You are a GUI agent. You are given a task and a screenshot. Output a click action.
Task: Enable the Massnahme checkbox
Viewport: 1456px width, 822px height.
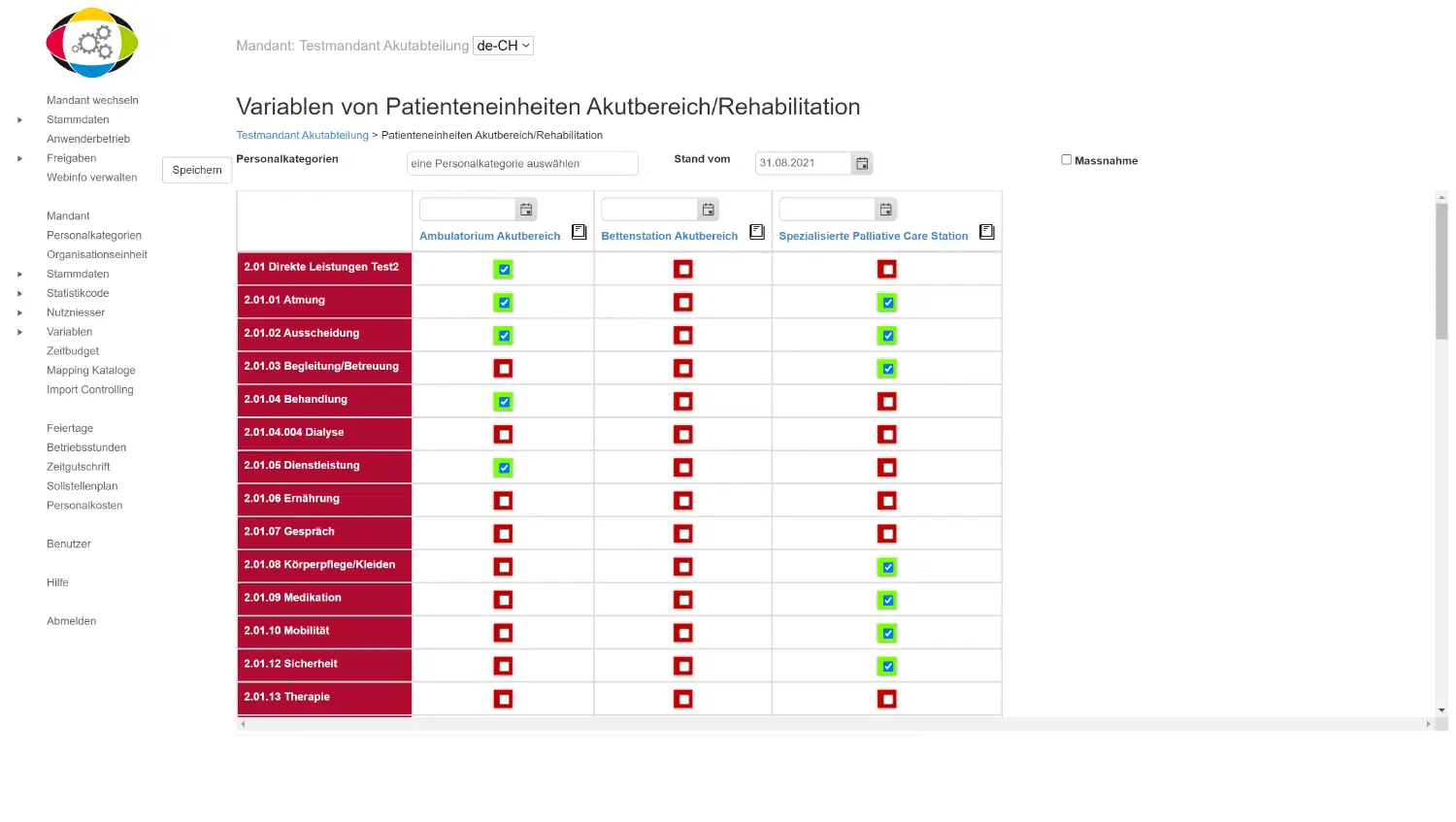click(x=1066, y=159)
